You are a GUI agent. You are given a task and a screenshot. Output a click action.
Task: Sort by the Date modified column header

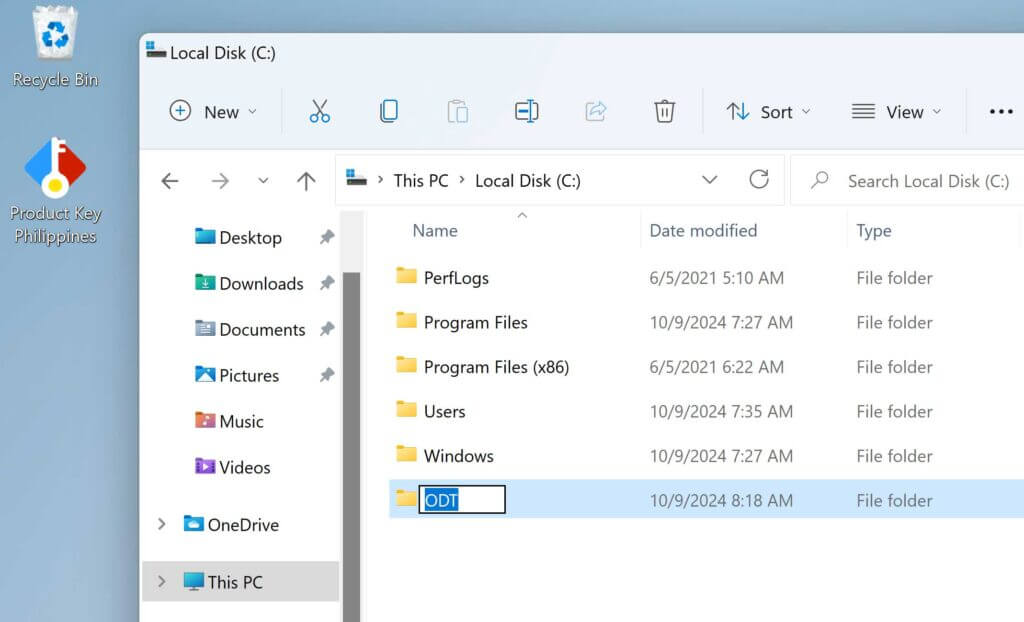(703, 231)
